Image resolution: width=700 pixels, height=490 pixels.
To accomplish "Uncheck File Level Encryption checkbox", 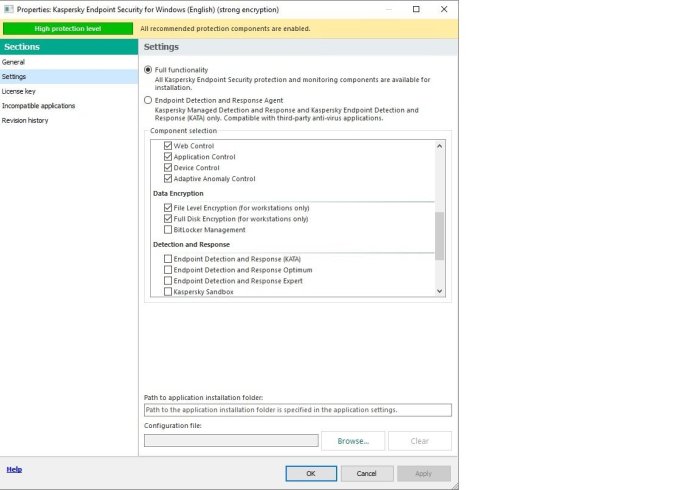I will [x=168, y=208].
